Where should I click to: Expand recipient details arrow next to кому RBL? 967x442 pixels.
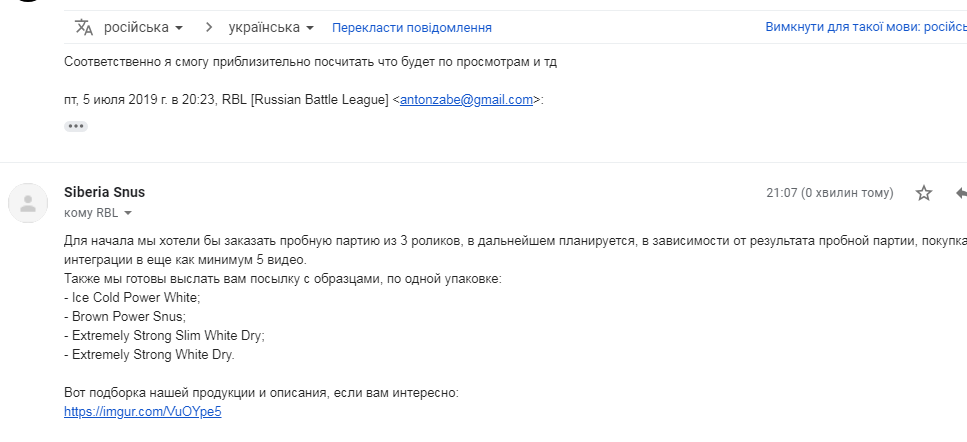(x=128, y=213)
